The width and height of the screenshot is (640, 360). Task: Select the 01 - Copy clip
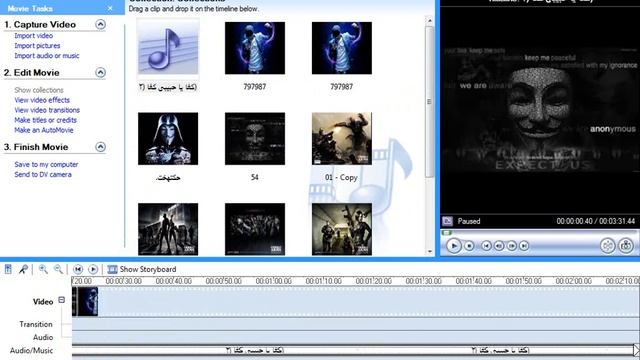[x=342, y=139]
